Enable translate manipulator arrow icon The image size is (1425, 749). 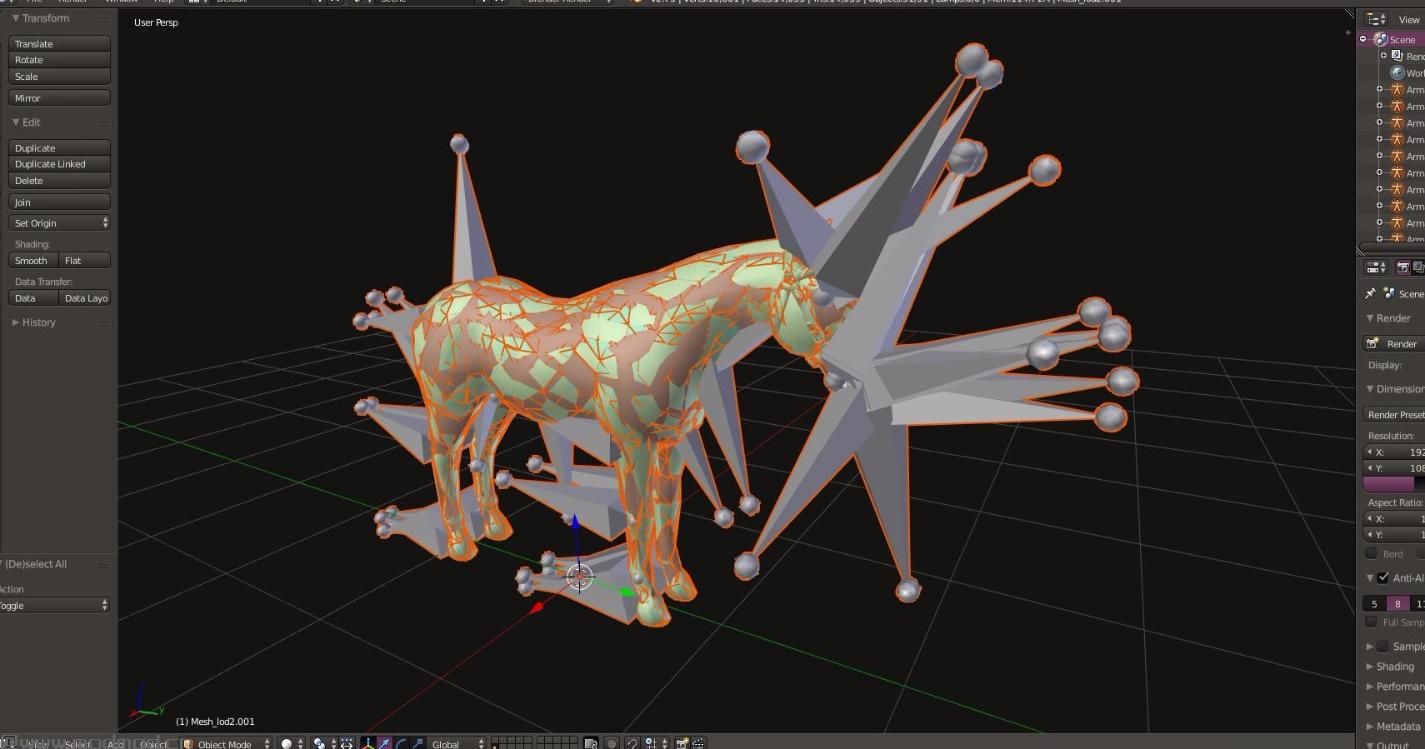pos(384,743)
